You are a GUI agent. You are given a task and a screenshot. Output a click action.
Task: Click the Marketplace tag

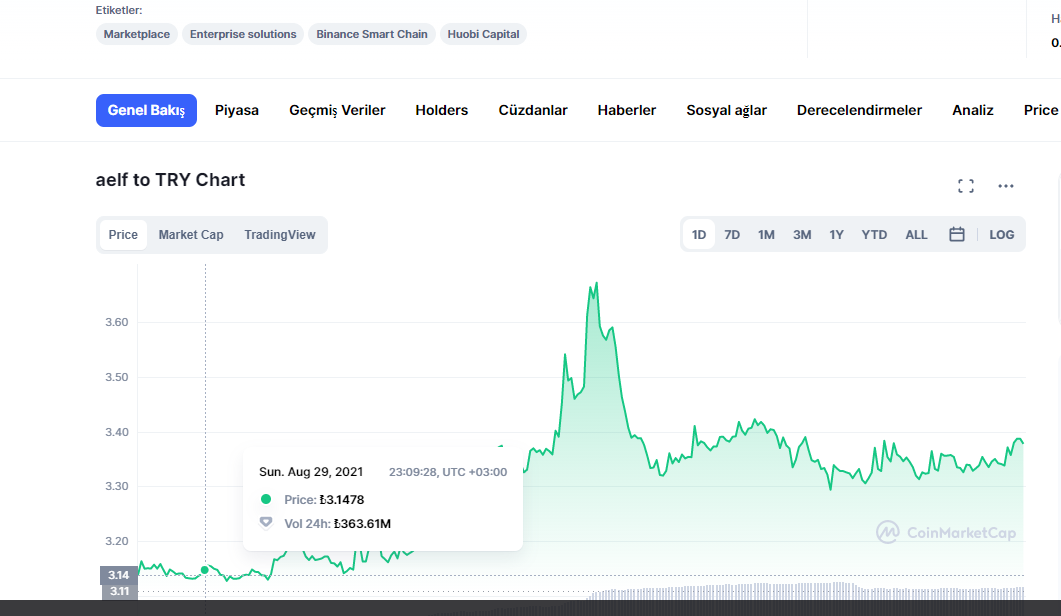(137, 34)
